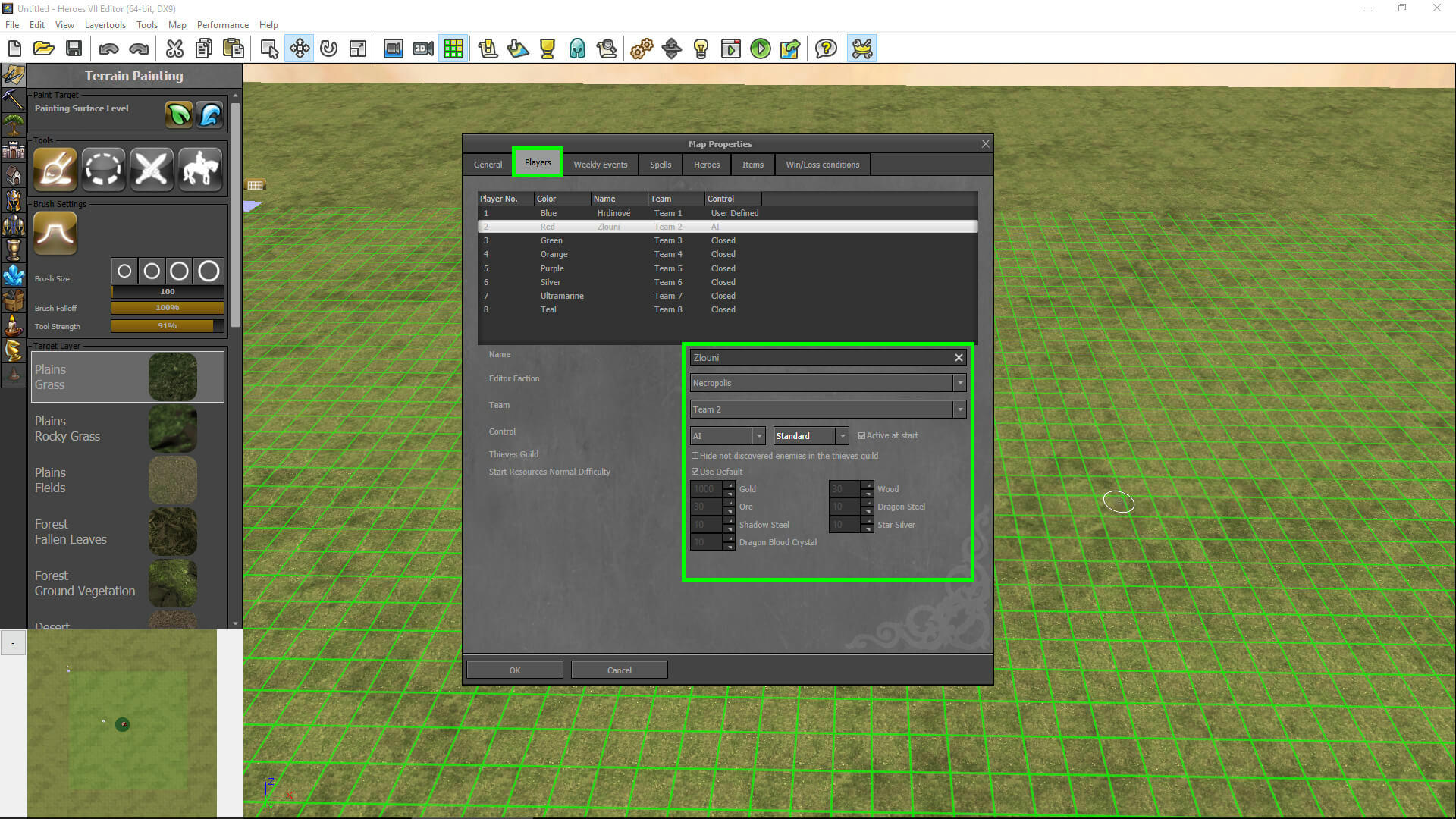
Task: Select player 1 Blue Hrdinové row
Action: click(727, 213)
